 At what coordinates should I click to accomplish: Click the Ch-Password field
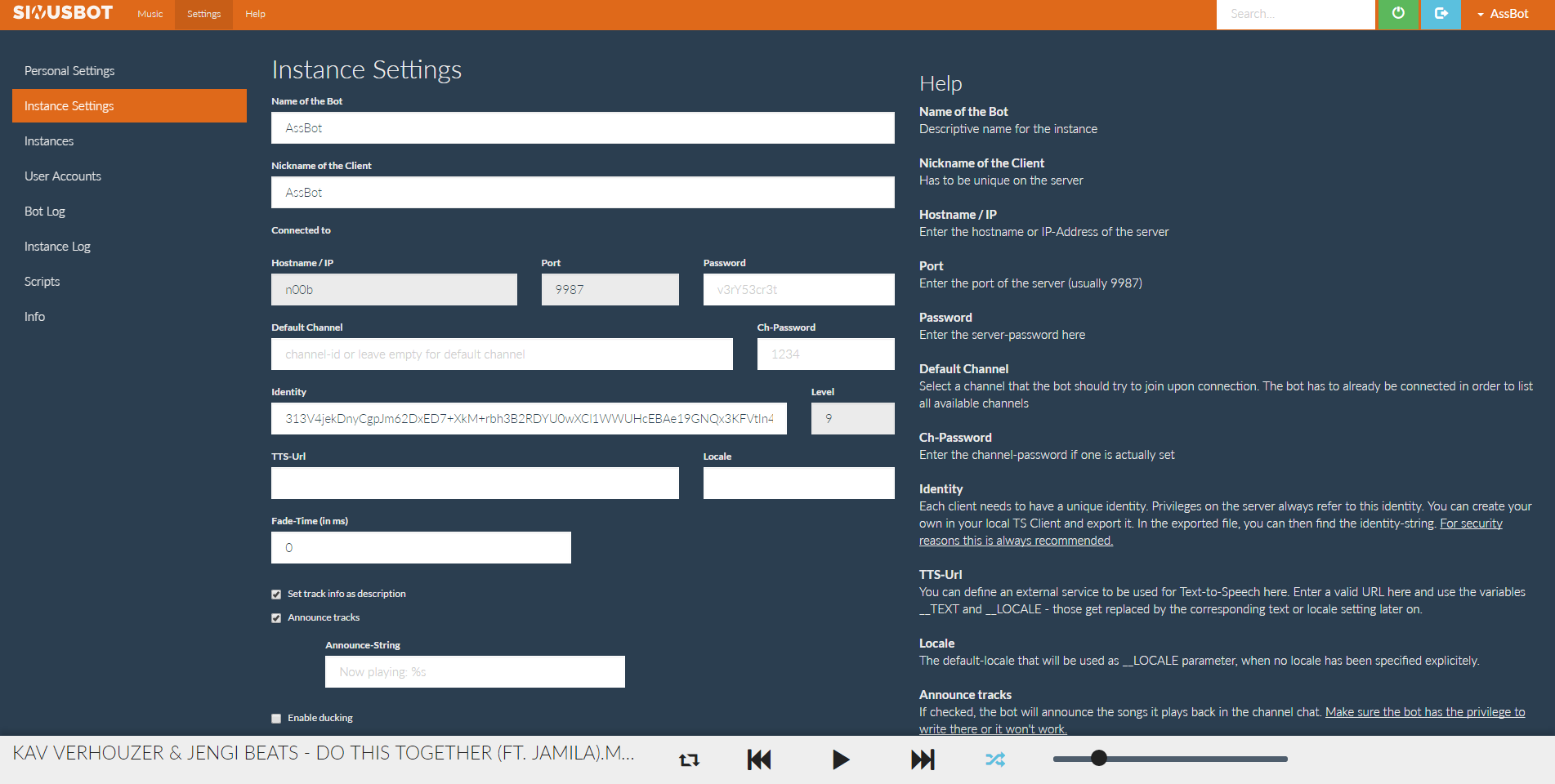[x=826, y=354]
